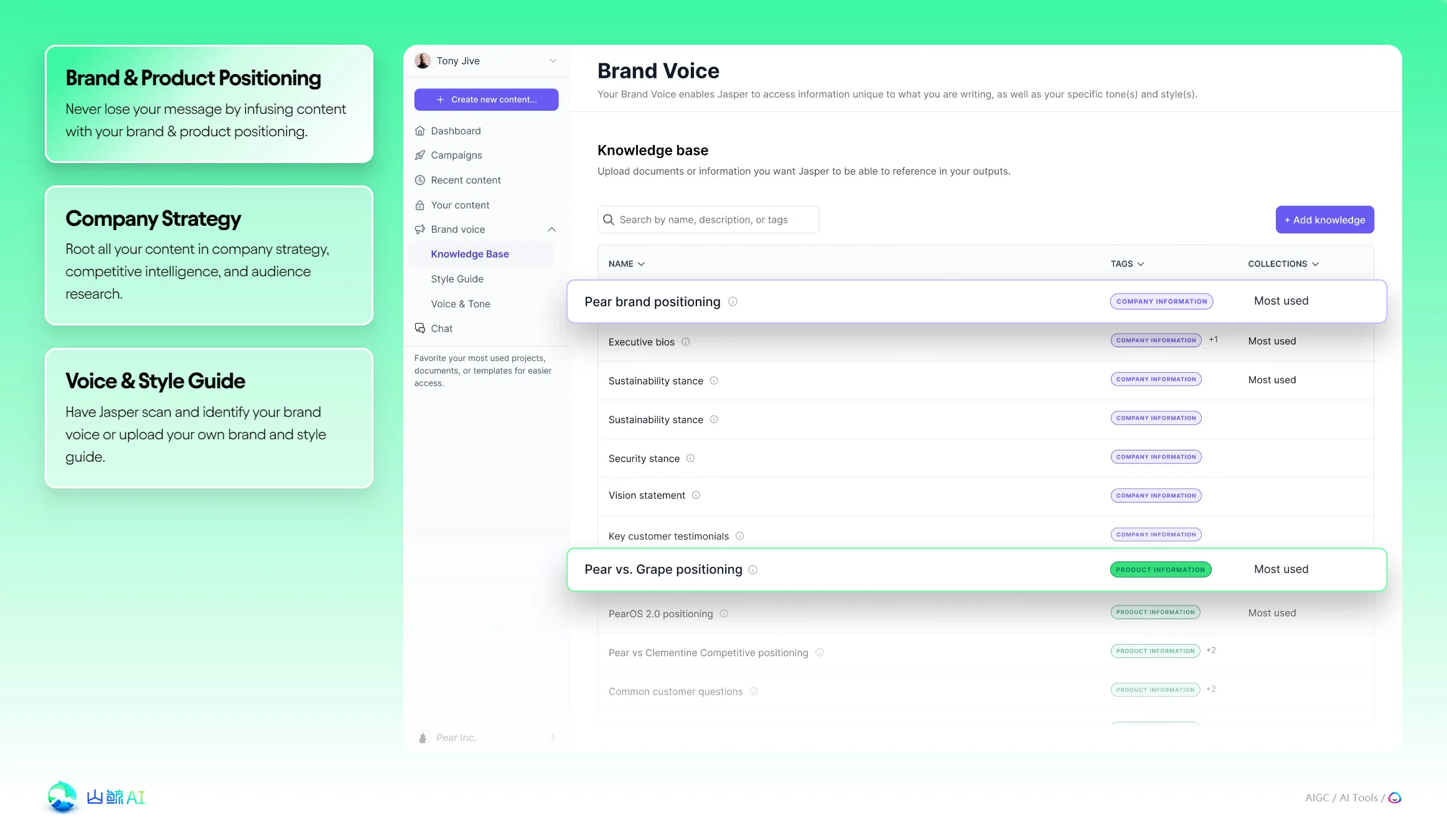Screen dimensions: 1447x840
Task: Click the Brand & Product Positioning card
Action: [209, 104]
